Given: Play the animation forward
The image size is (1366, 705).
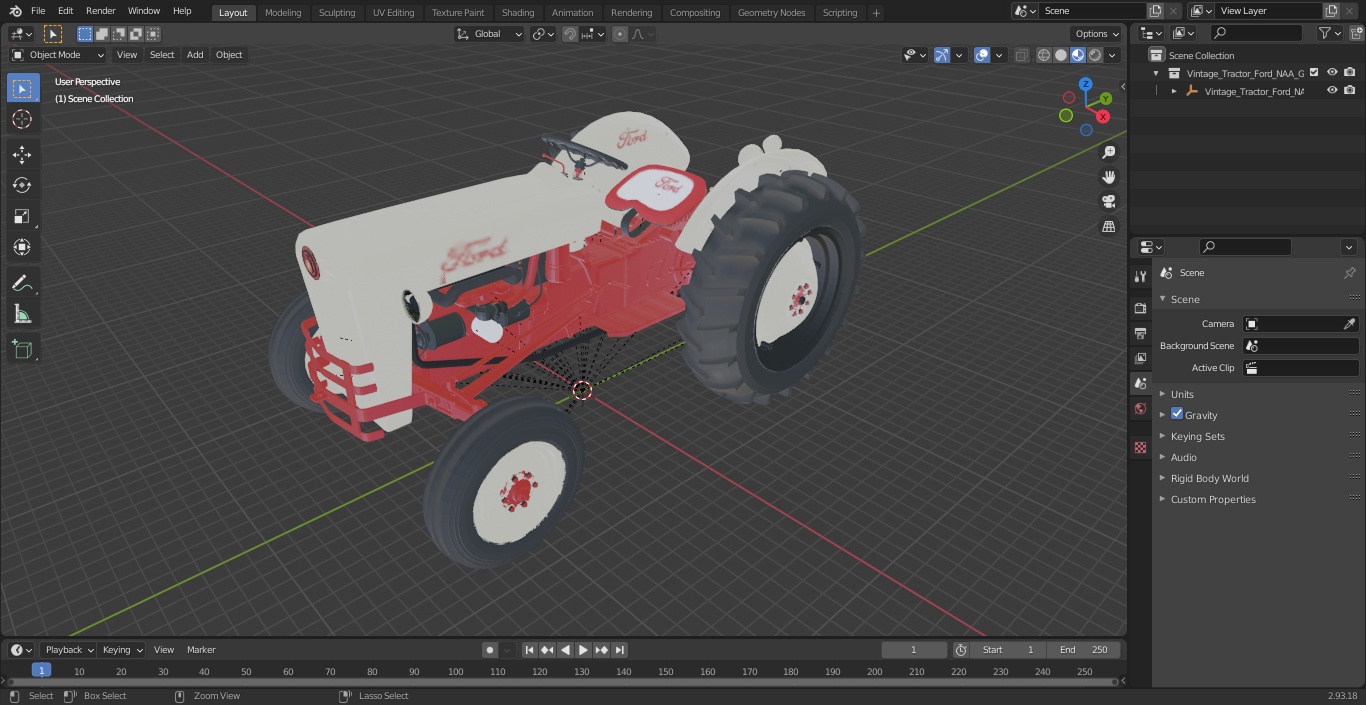Looking at the screenshot, I should click(x=583, y=650).
